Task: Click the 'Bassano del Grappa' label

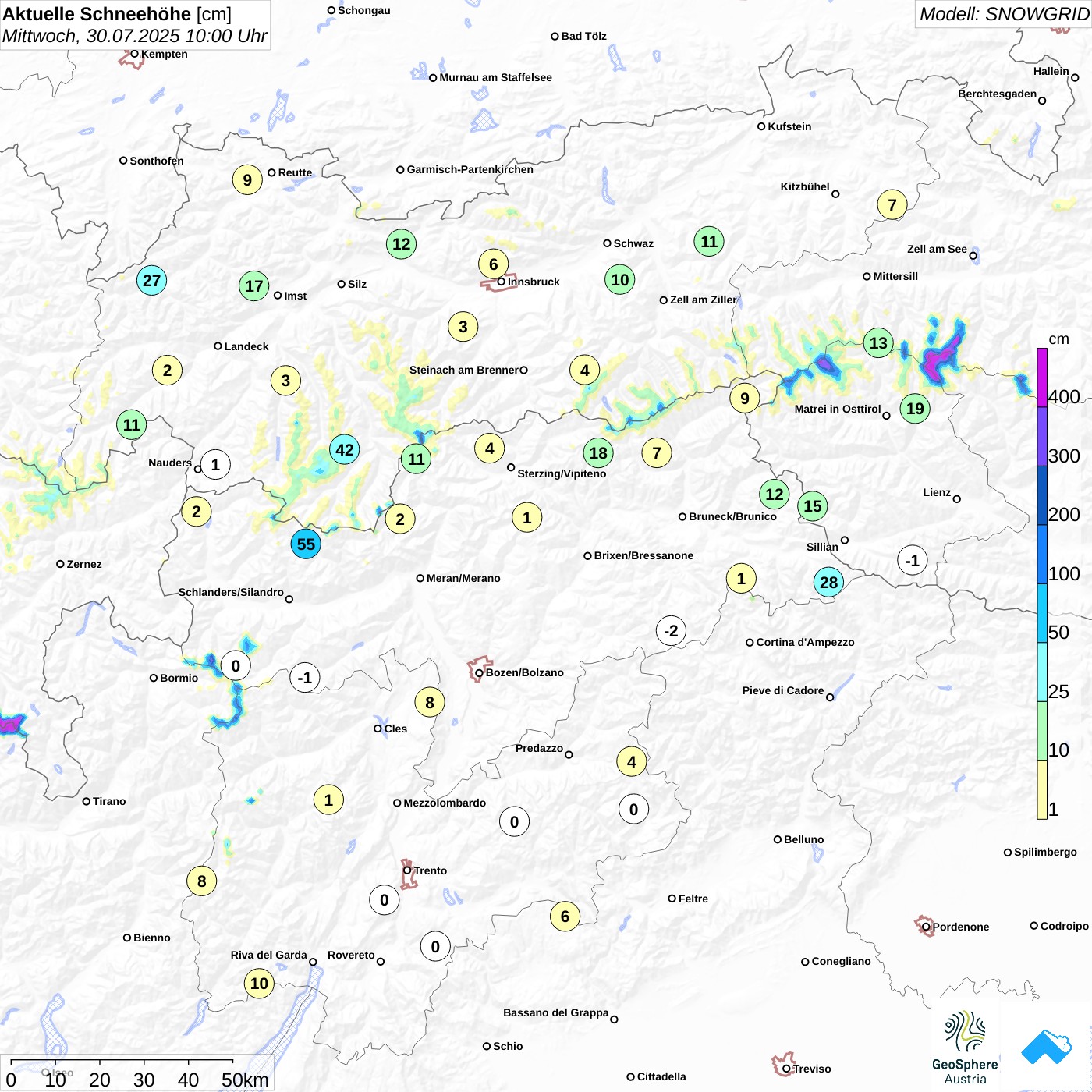Action: pyautogui.click(x=556, y=1012)
